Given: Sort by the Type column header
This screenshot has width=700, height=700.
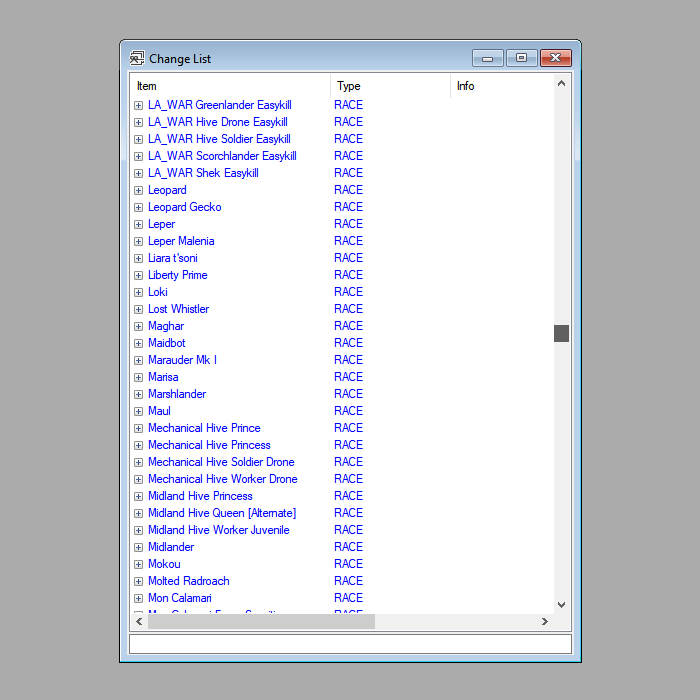Looking at the screenshot, I should [390, 86].
